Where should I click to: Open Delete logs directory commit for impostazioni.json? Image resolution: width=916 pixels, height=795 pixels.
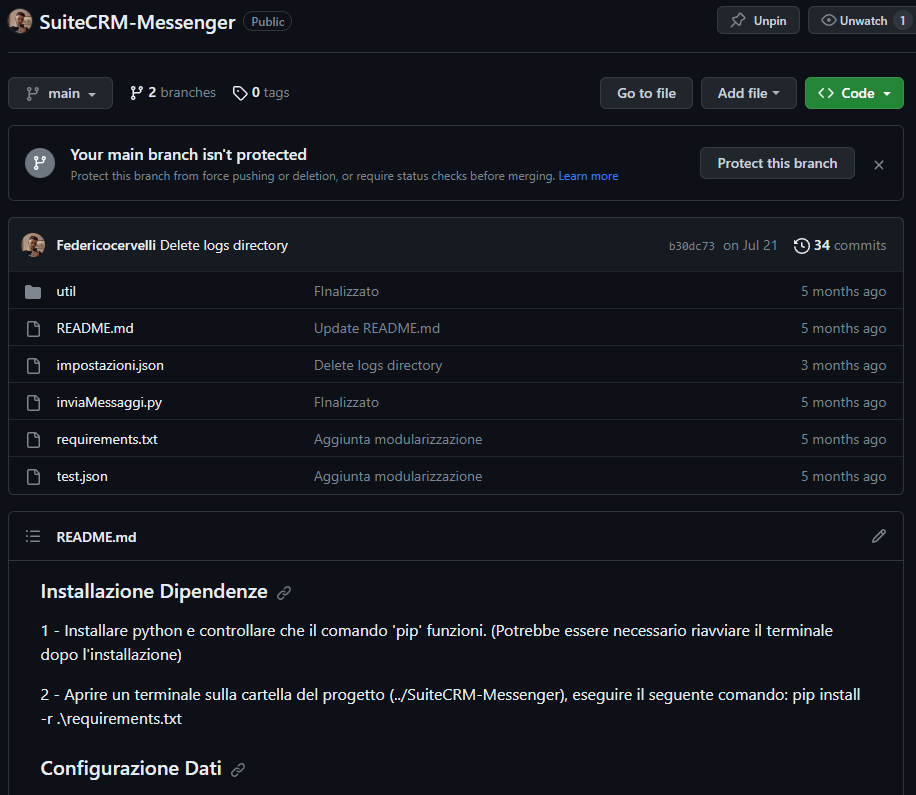(x=378, y=366)
